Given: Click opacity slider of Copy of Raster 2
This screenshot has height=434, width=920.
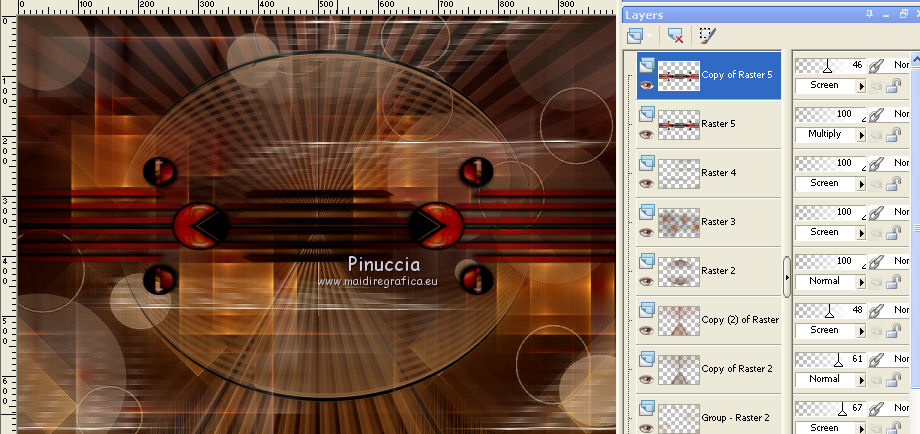Looking at the screenshot, I should click(830, 359).
